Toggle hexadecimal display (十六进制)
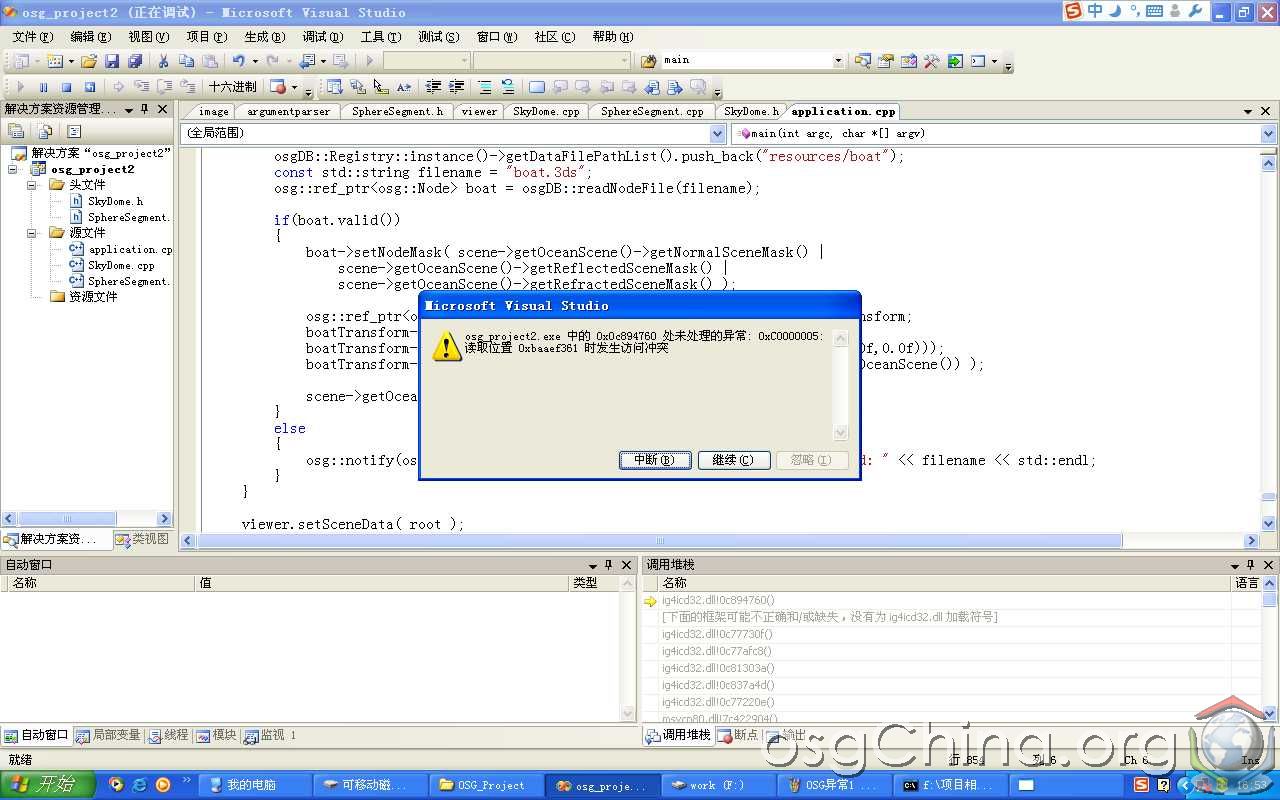Screen dimensions: 1280x800 [232, 87]
